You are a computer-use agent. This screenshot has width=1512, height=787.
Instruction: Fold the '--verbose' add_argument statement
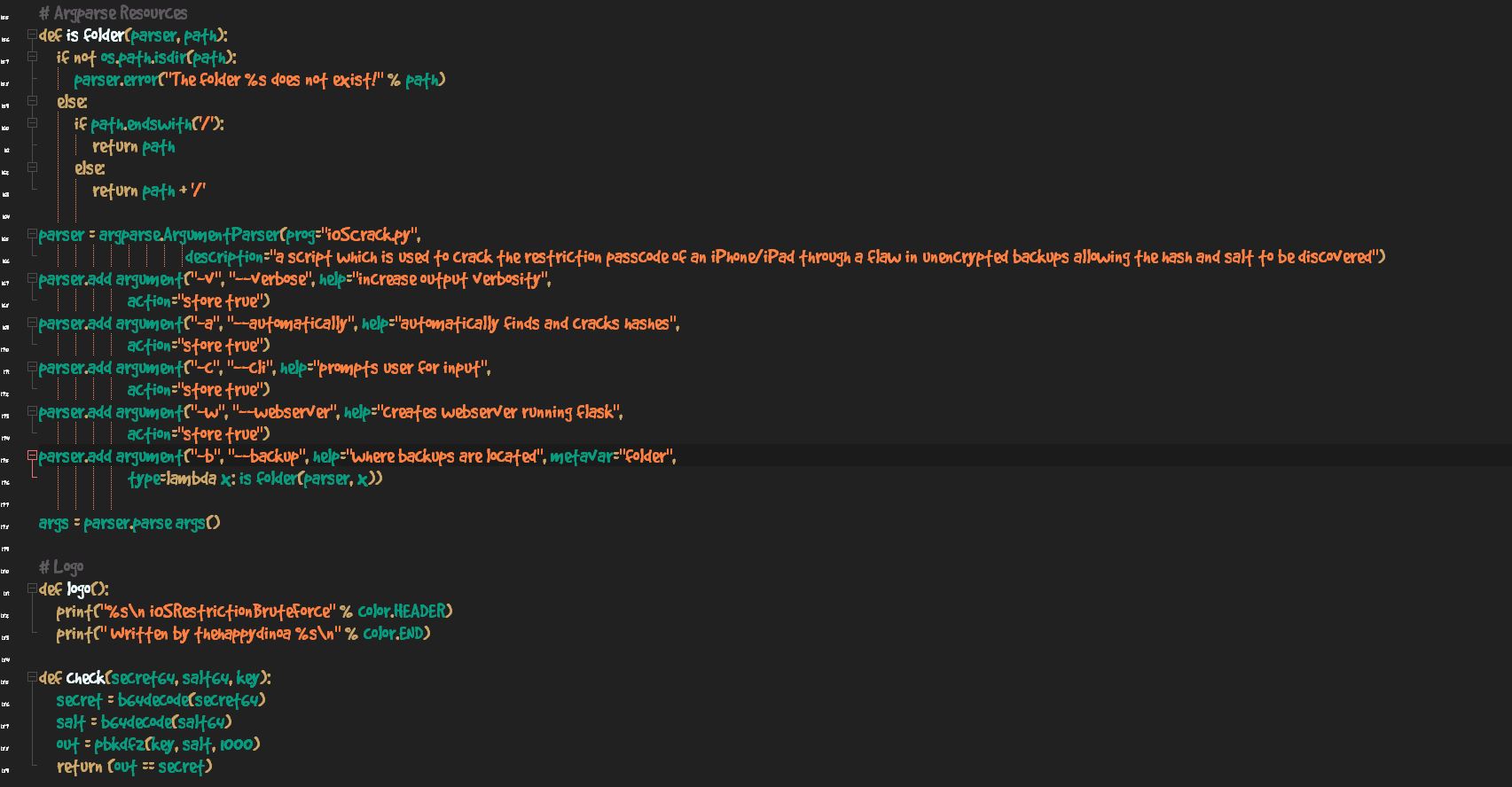tap(32, 278)
